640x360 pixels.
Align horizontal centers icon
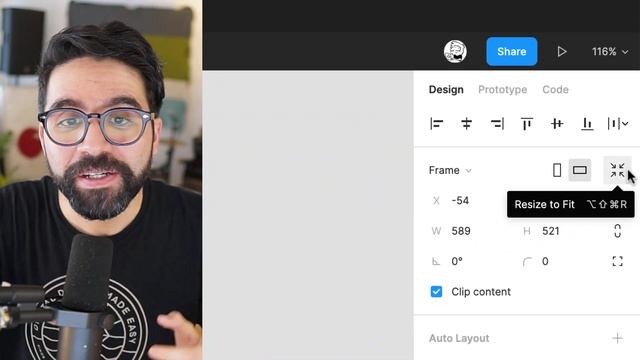coord(467,123)
